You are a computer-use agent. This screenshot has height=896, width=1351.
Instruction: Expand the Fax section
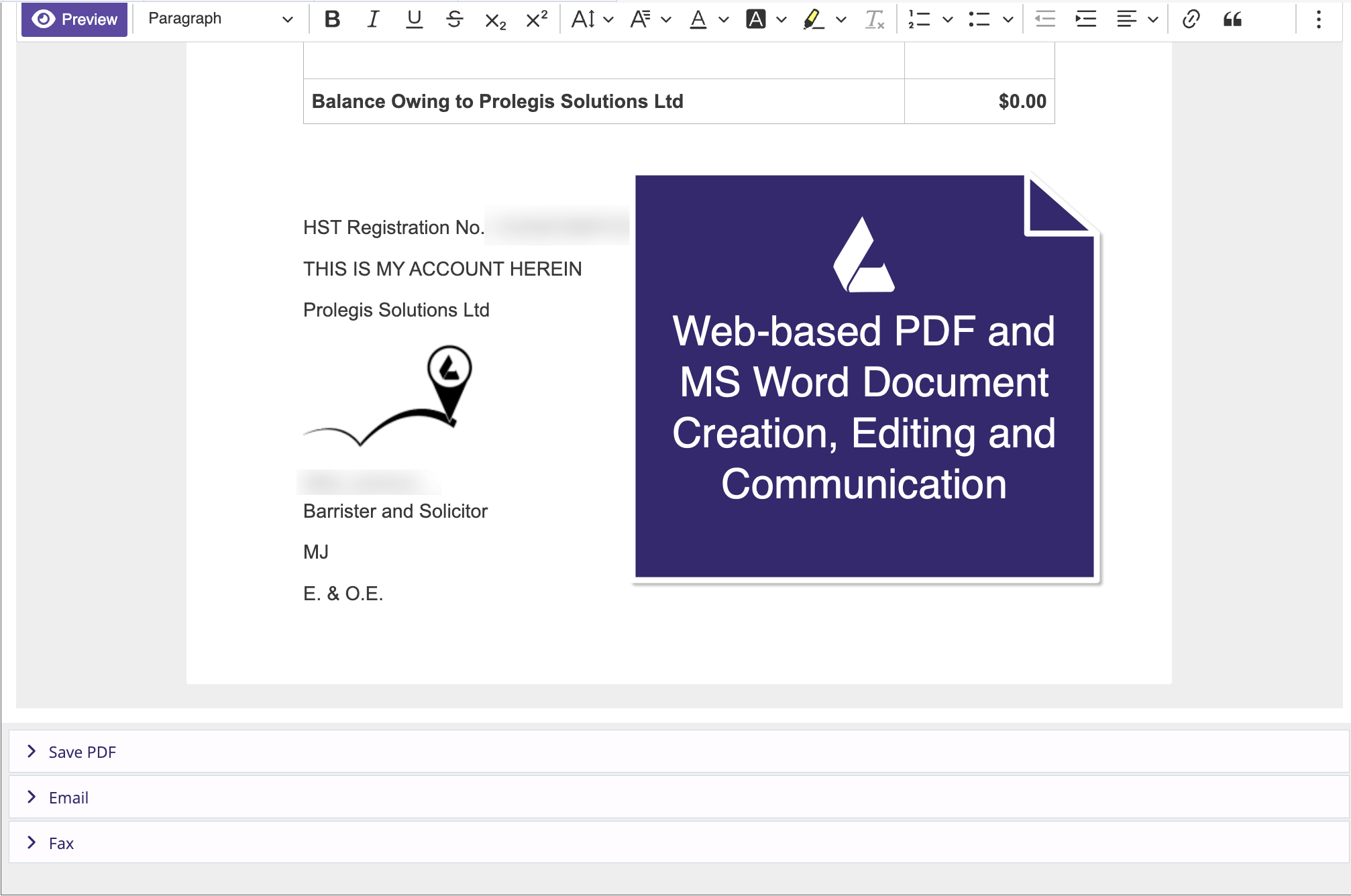pos(60,843)
